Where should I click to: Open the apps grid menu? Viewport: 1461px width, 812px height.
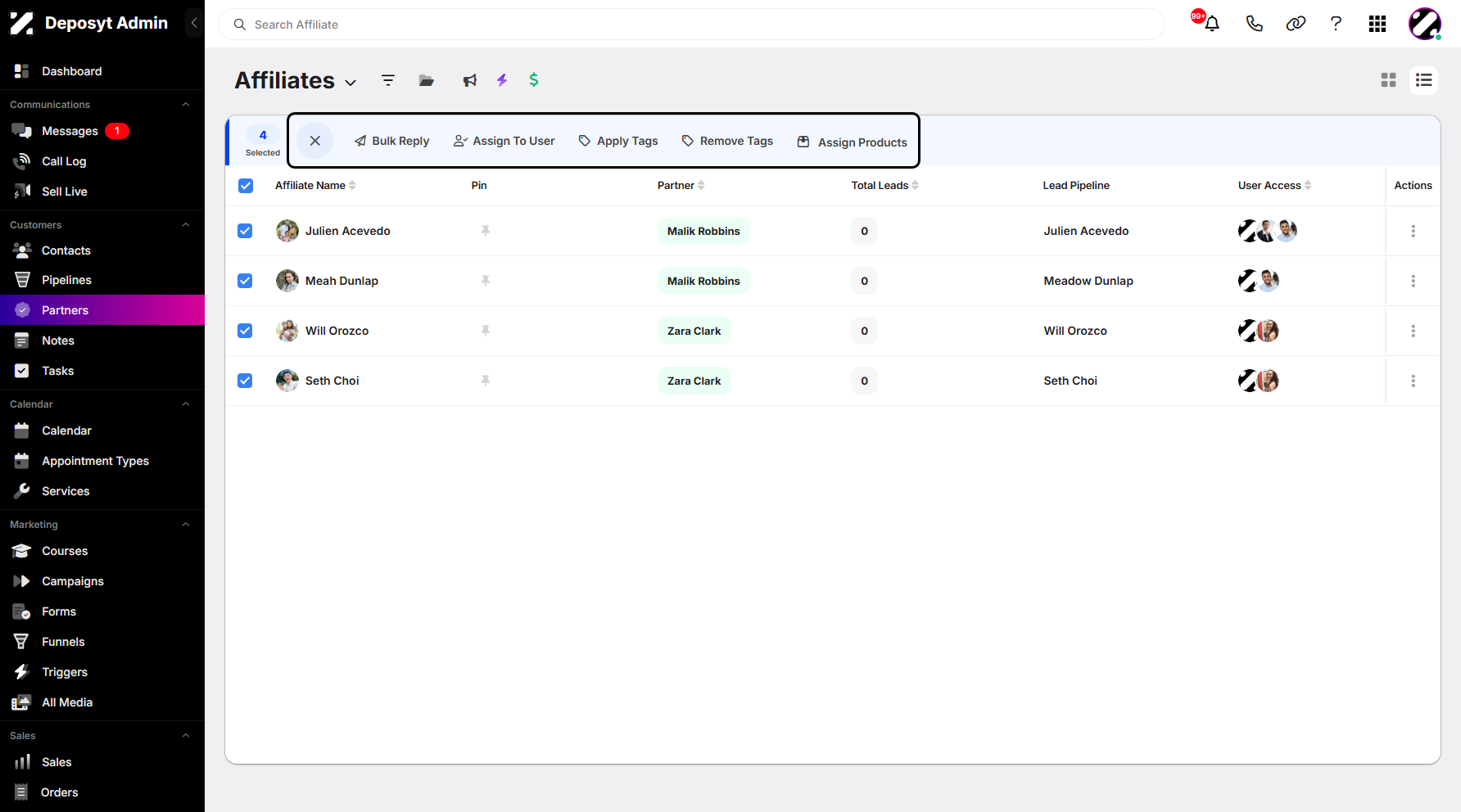pyautogui.click(x=1377, y=24)
